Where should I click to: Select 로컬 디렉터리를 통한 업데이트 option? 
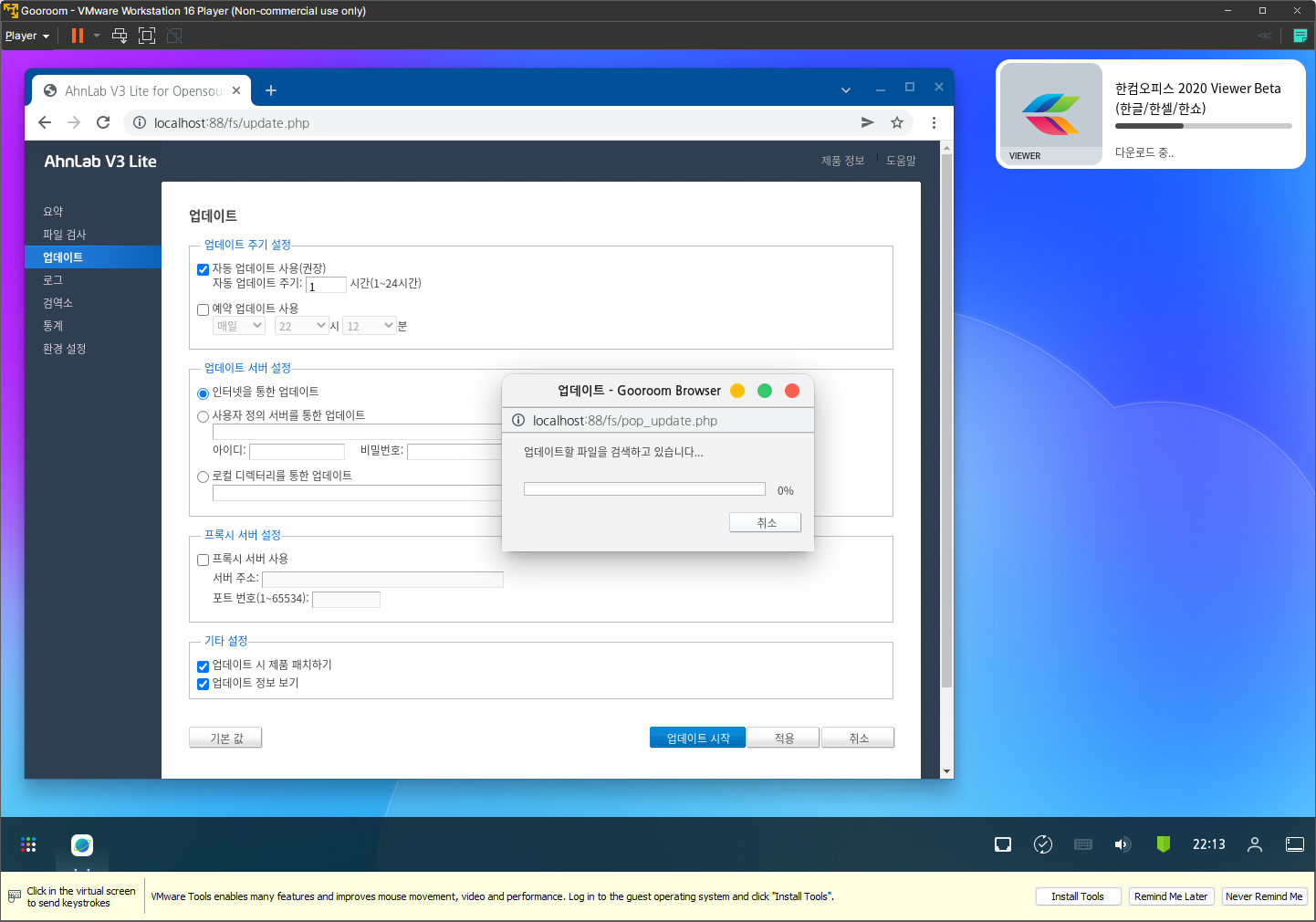pos(203,476)
